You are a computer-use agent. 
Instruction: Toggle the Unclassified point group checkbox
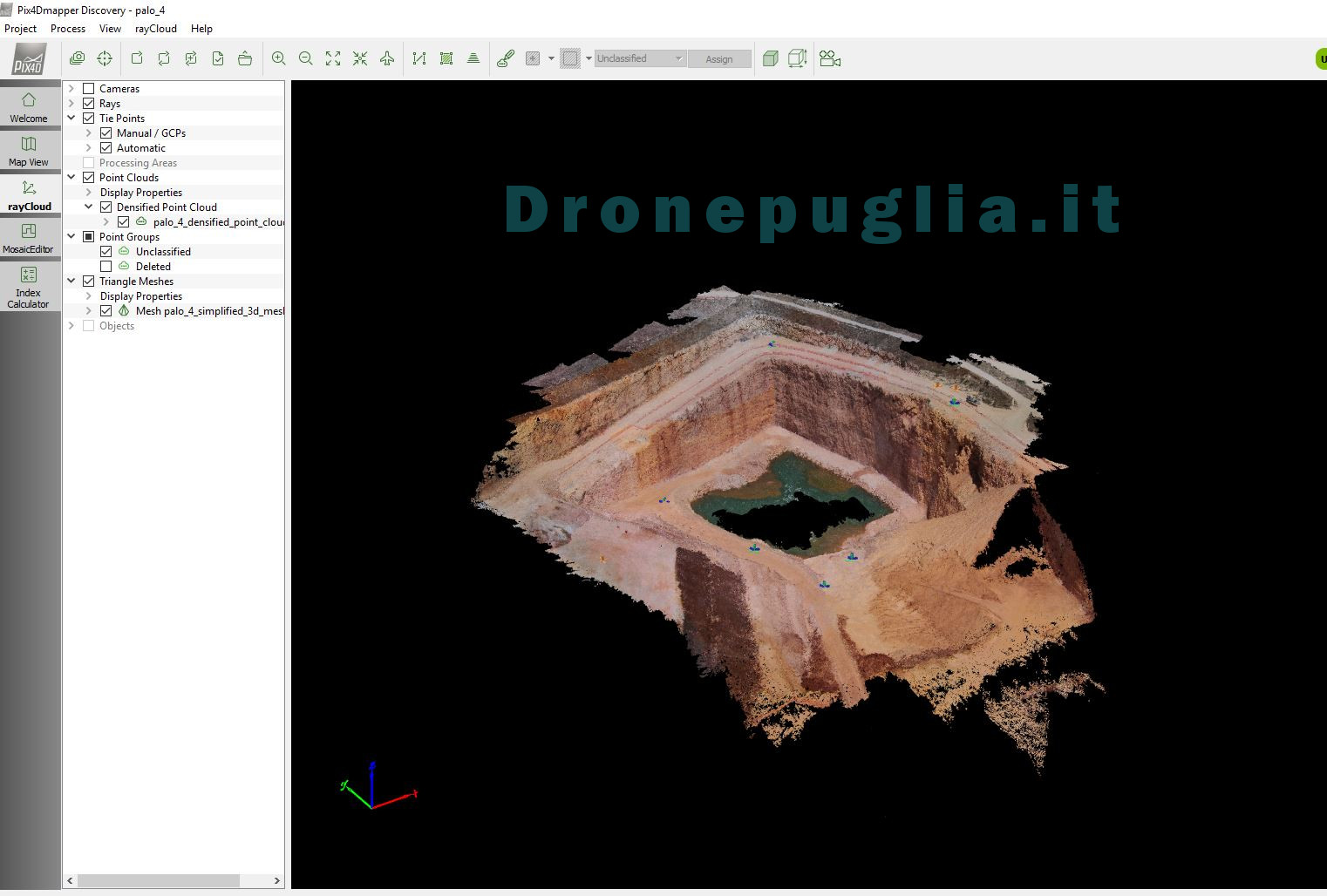pyautogui.click(x=105, y=252)
